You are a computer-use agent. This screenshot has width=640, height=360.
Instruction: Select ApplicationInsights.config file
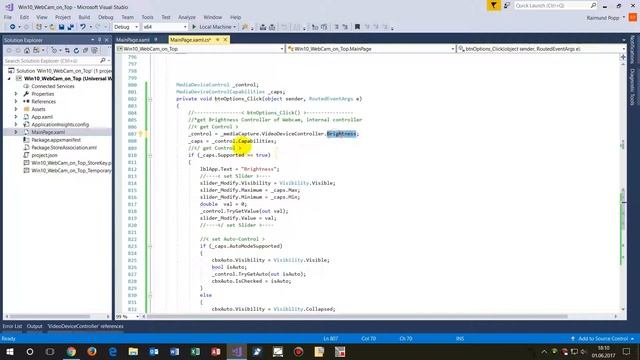pyautogui.click(x=60, y=124)
